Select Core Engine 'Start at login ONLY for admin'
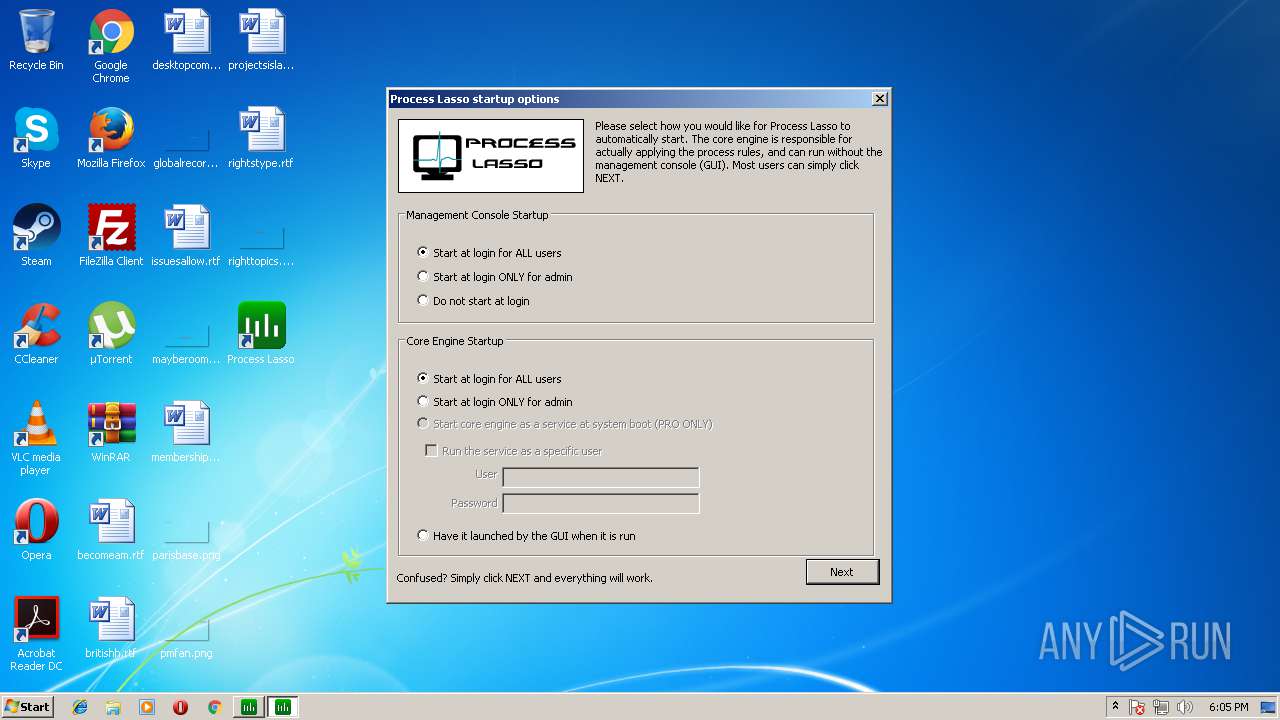1280x720 pixels. (x=495, y=402)
